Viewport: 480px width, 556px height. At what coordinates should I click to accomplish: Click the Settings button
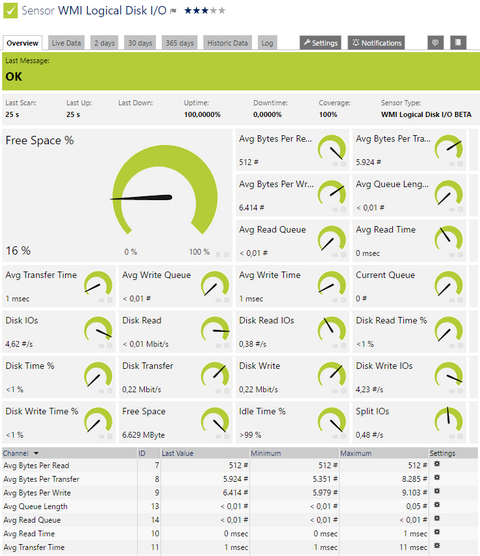[320, 43]
